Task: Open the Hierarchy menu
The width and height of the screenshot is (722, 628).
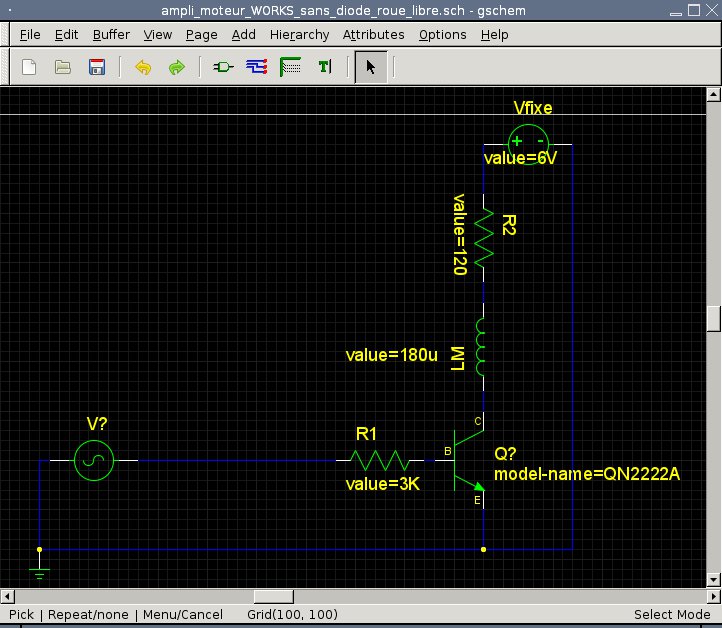Action: 299,34
